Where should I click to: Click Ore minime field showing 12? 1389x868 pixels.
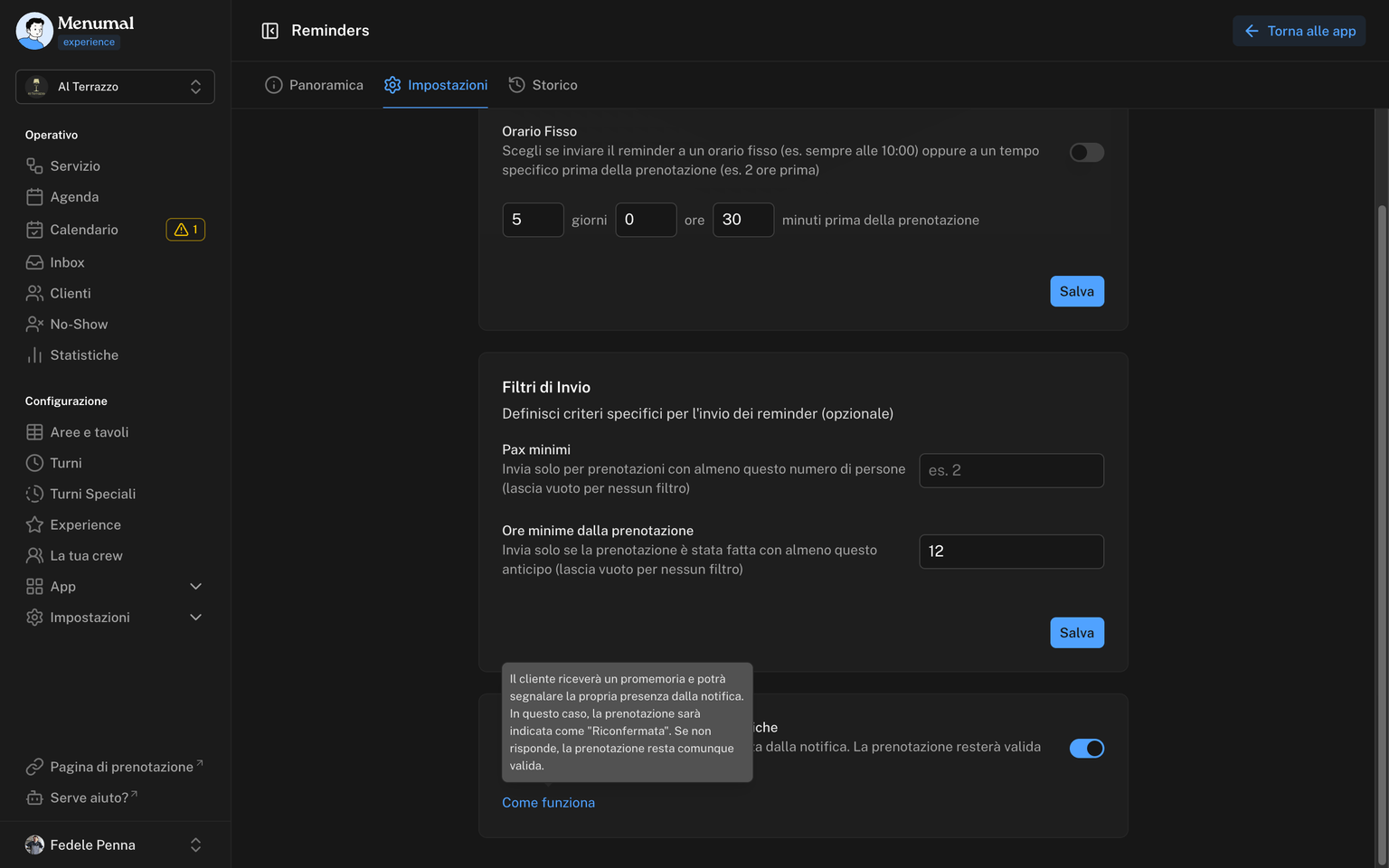(1011, 552)
